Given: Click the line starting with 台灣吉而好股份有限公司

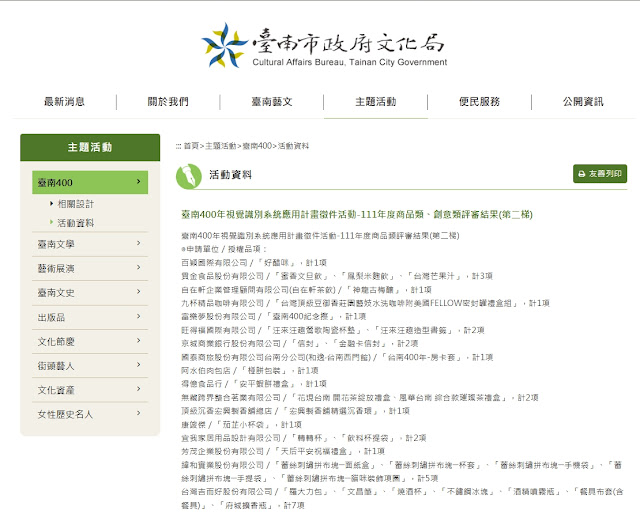Looking at the screenshot, I should [x=402, y=498].
